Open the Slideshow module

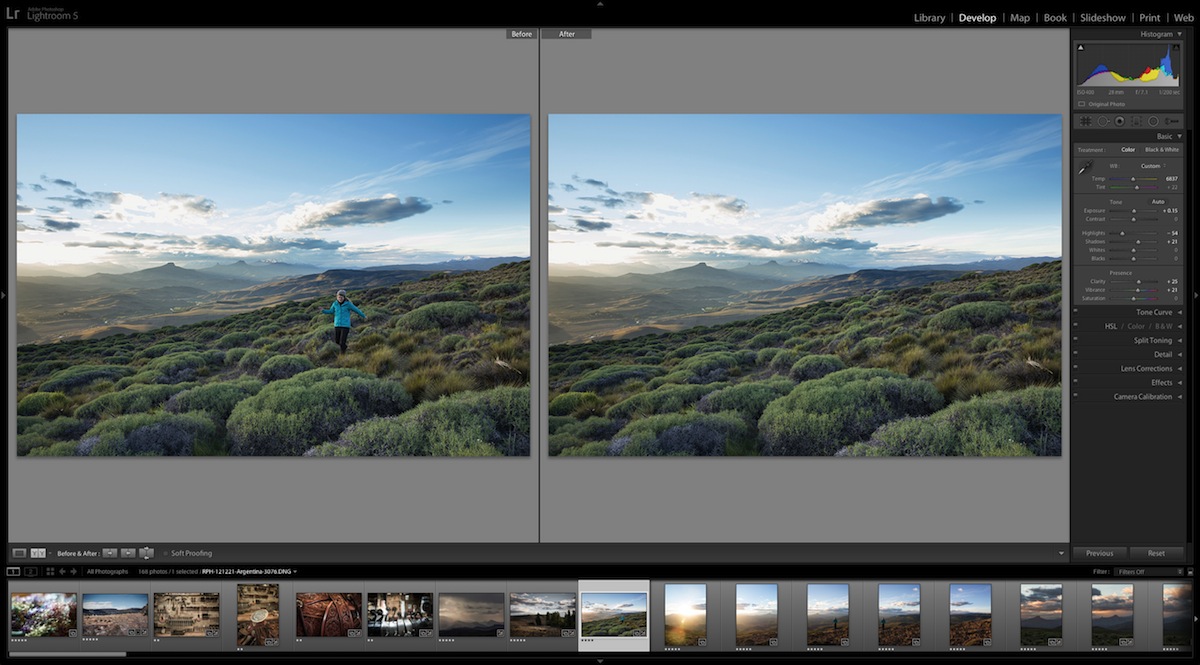[1103, 17]
